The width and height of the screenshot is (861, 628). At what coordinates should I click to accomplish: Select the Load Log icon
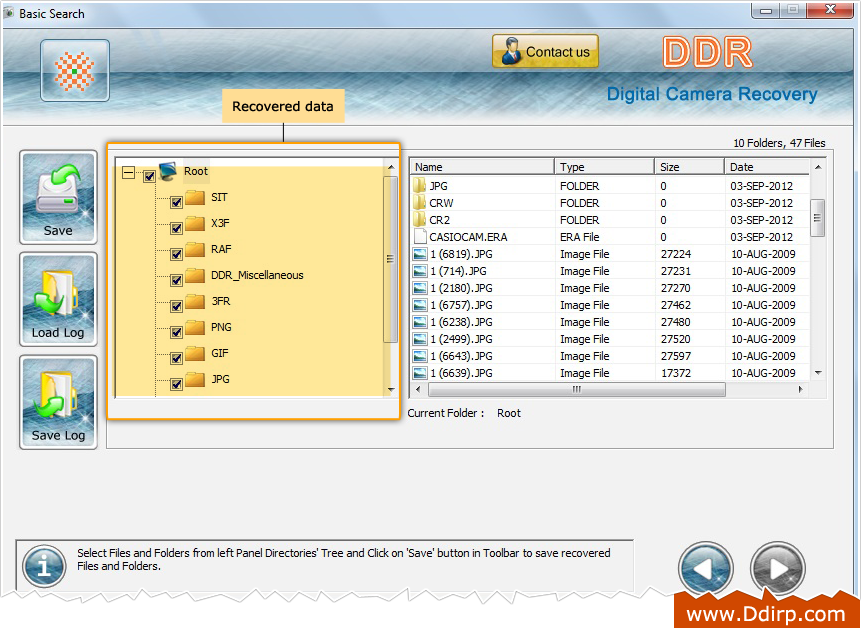57,299
